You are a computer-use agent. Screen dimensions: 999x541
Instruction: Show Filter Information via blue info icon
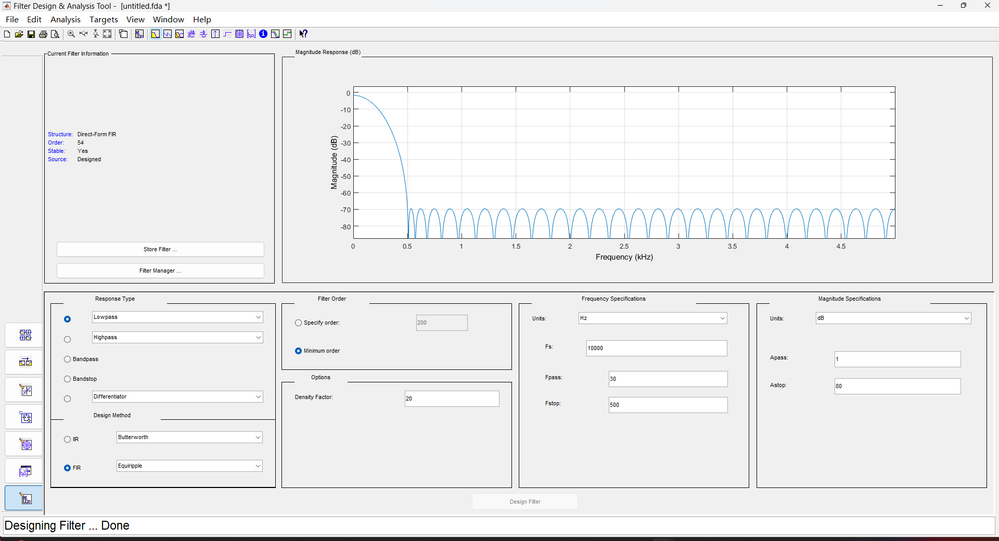click(263, 34)
